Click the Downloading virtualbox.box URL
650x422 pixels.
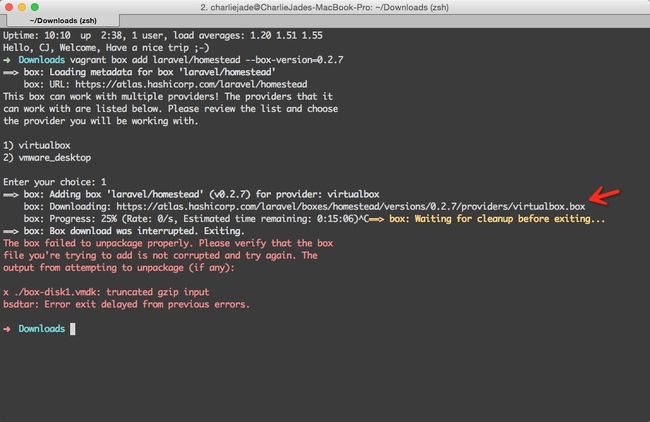(351, 206)
